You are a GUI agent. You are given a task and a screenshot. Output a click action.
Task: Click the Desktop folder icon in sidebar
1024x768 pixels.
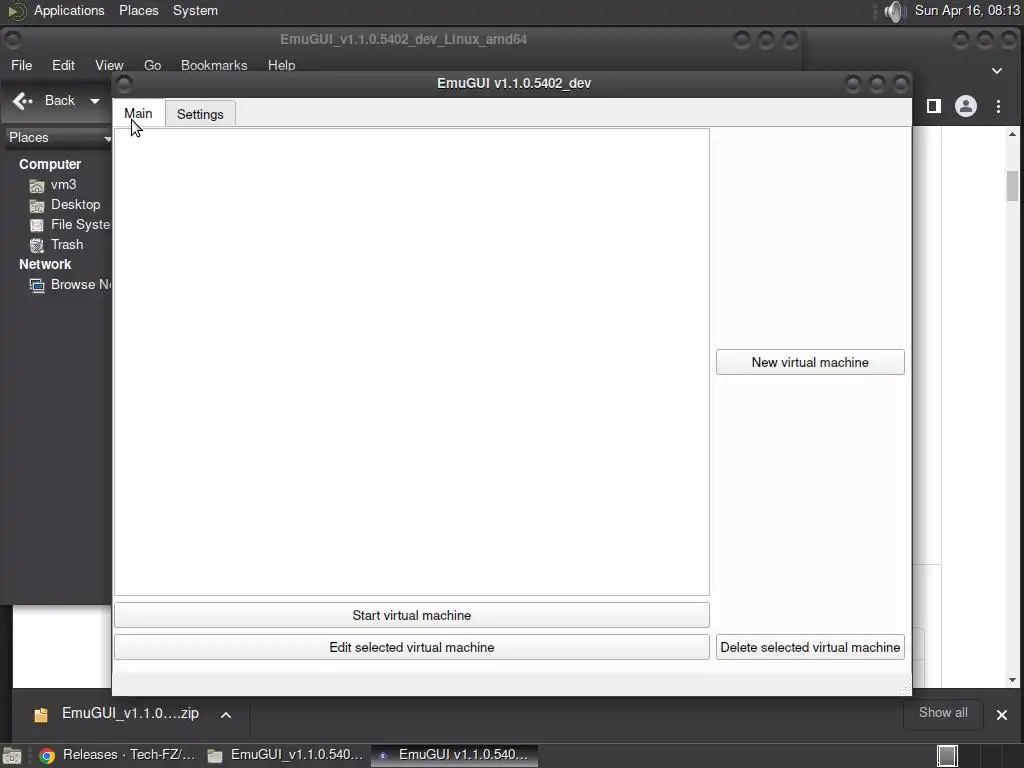coord(37,206)
